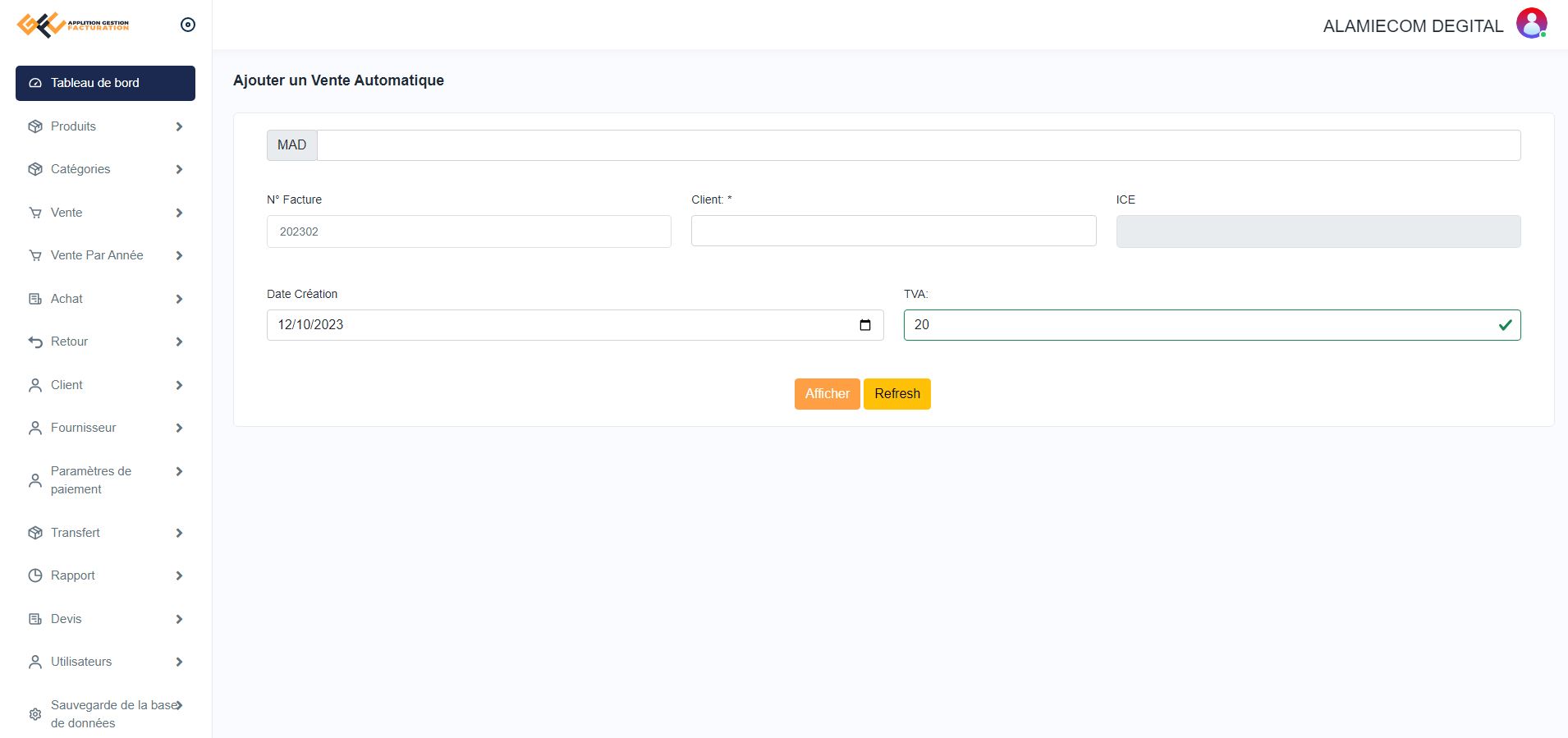
Task: Click the database backup gear icon
Action: [35, 714]
